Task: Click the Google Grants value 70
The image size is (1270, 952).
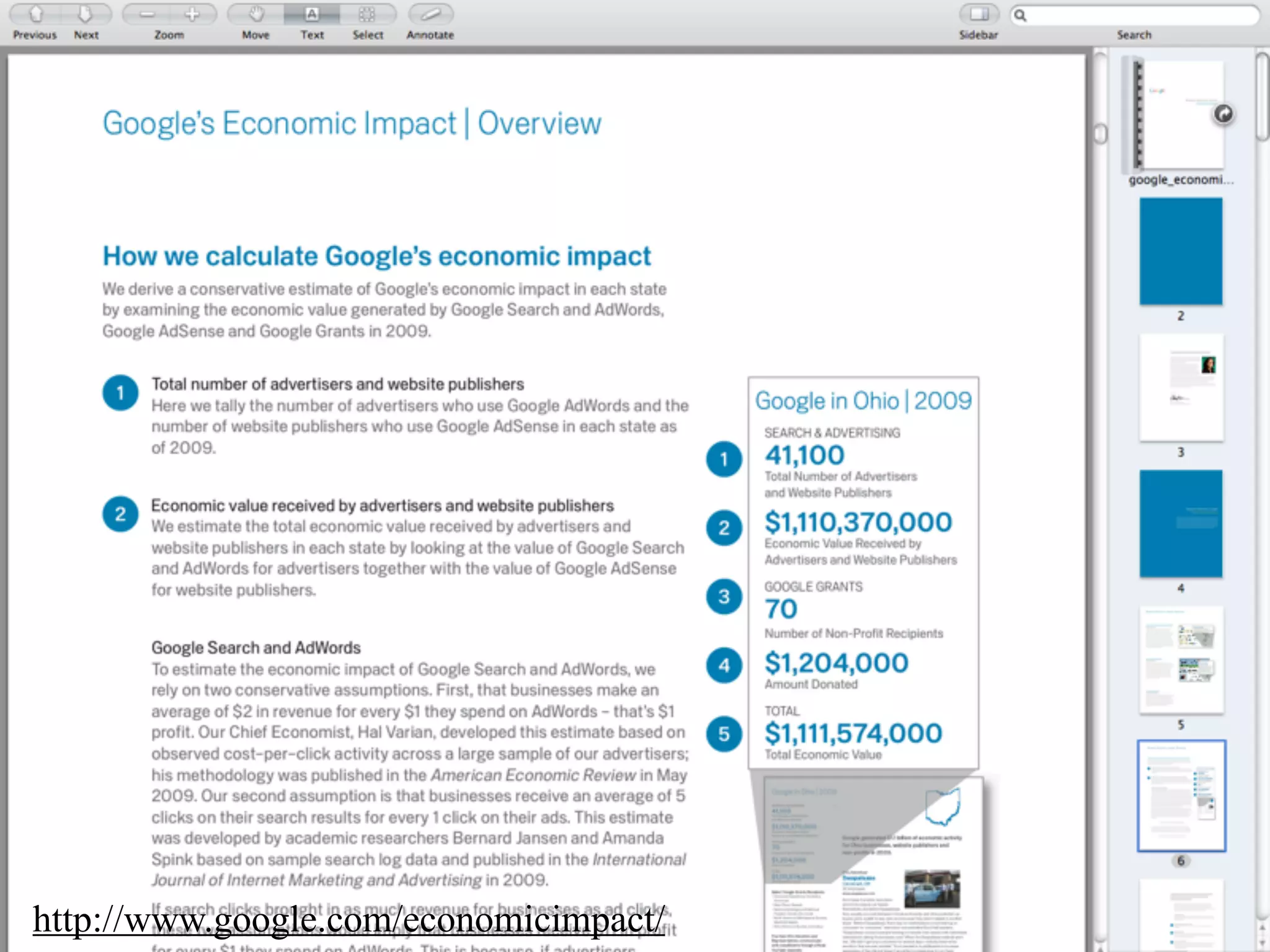Action: 781,609
